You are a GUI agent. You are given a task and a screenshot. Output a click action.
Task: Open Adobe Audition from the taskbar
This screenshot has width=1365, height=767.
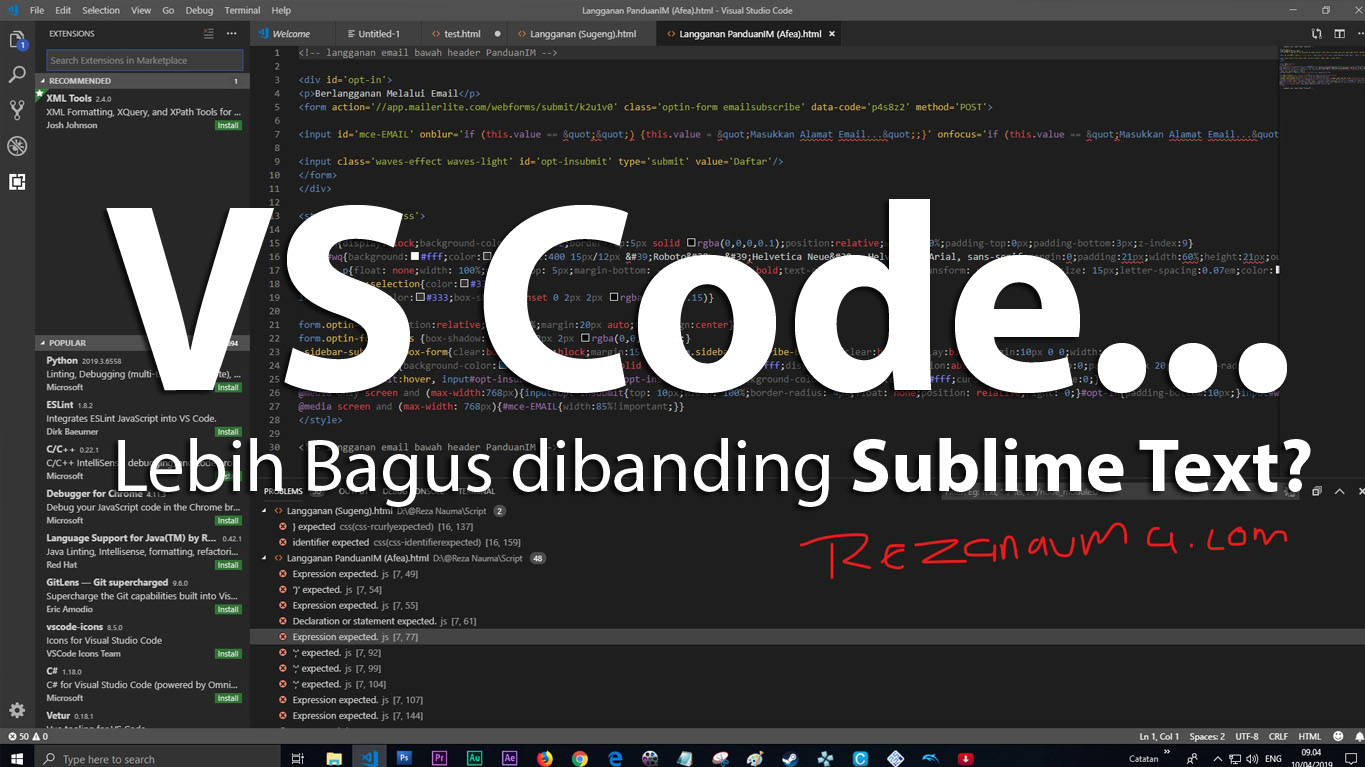pos(475,758)
